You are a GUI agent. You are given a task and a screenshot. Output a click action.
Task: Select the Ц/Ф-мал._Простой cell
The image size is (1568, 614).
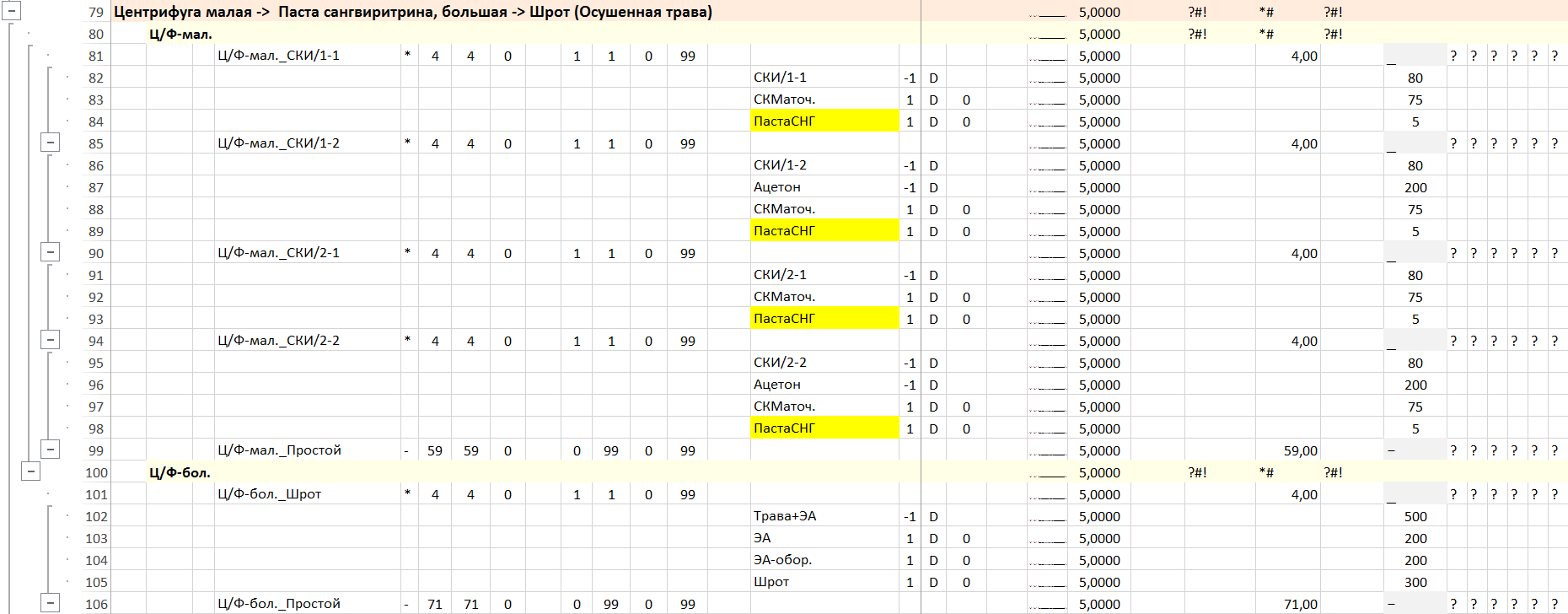[280, 450]
